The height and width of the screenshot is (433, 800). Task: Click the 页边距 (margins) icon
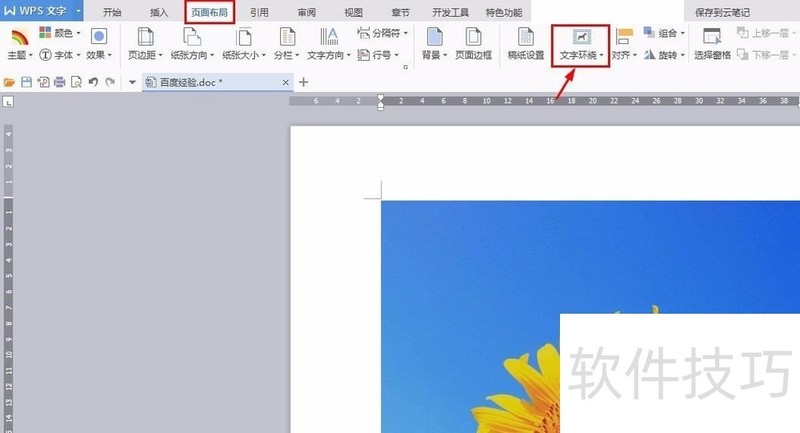tap(146, 38)
